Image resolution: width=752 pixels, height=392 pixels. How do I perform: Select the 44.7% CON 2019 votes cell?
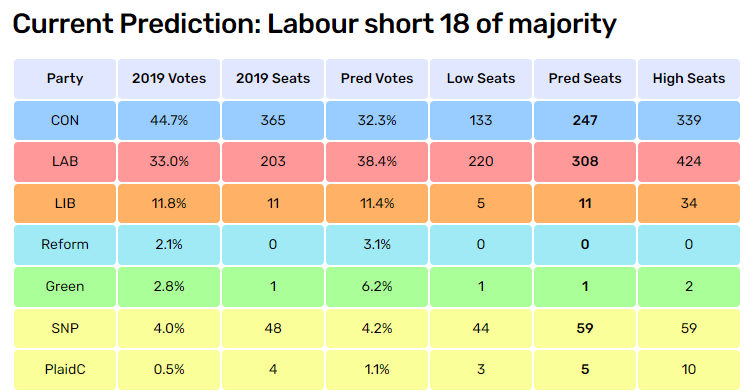169,120
